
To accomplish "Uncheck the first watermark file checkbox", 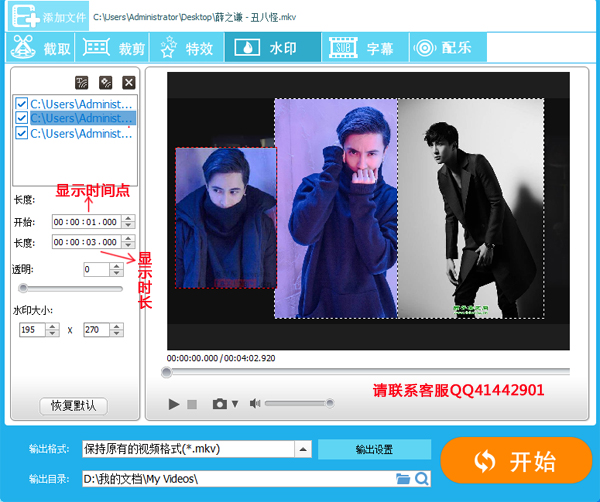I will pyautogui.click(x=22, y=103).
